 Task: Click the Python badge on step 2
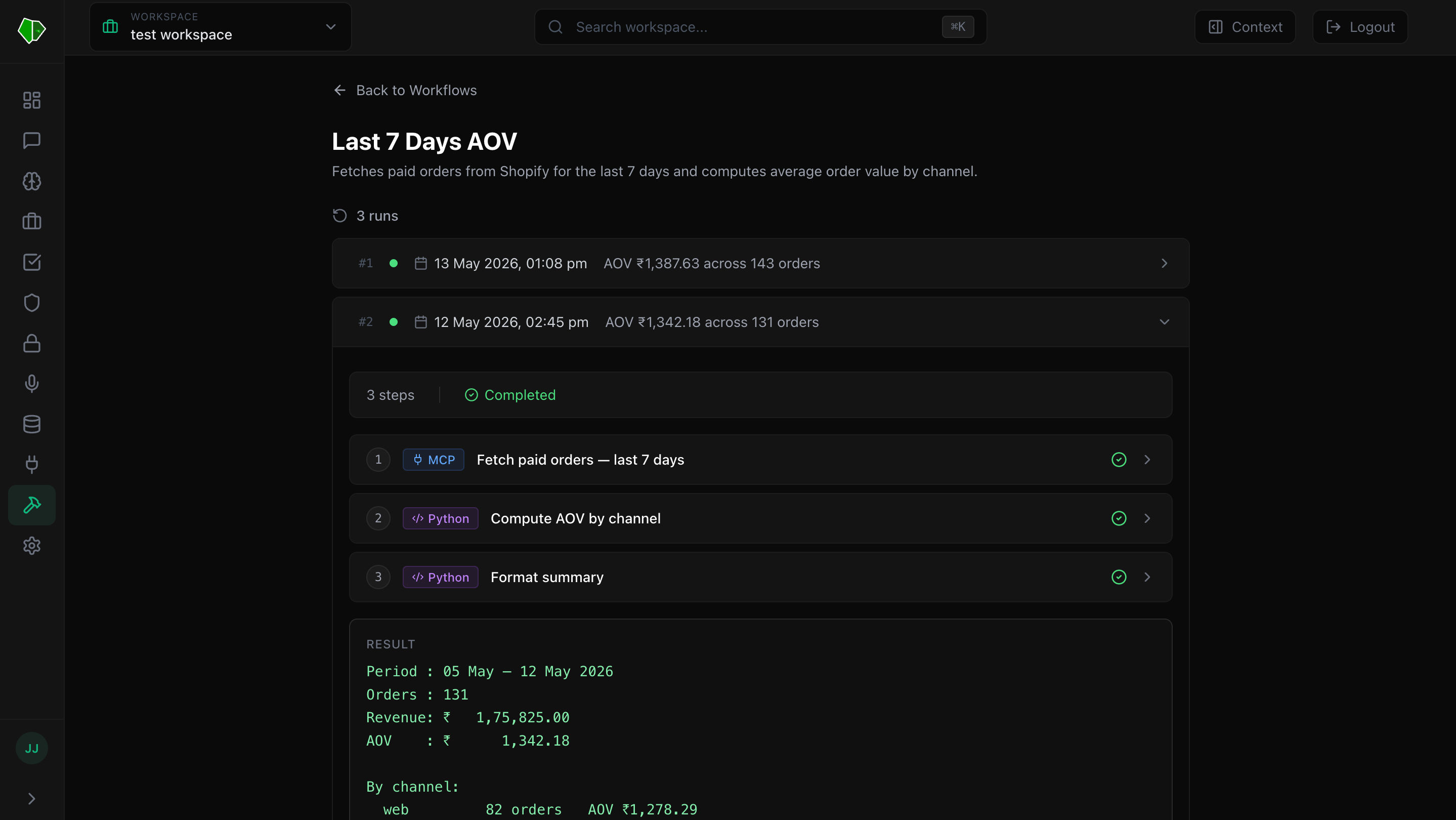440,518
